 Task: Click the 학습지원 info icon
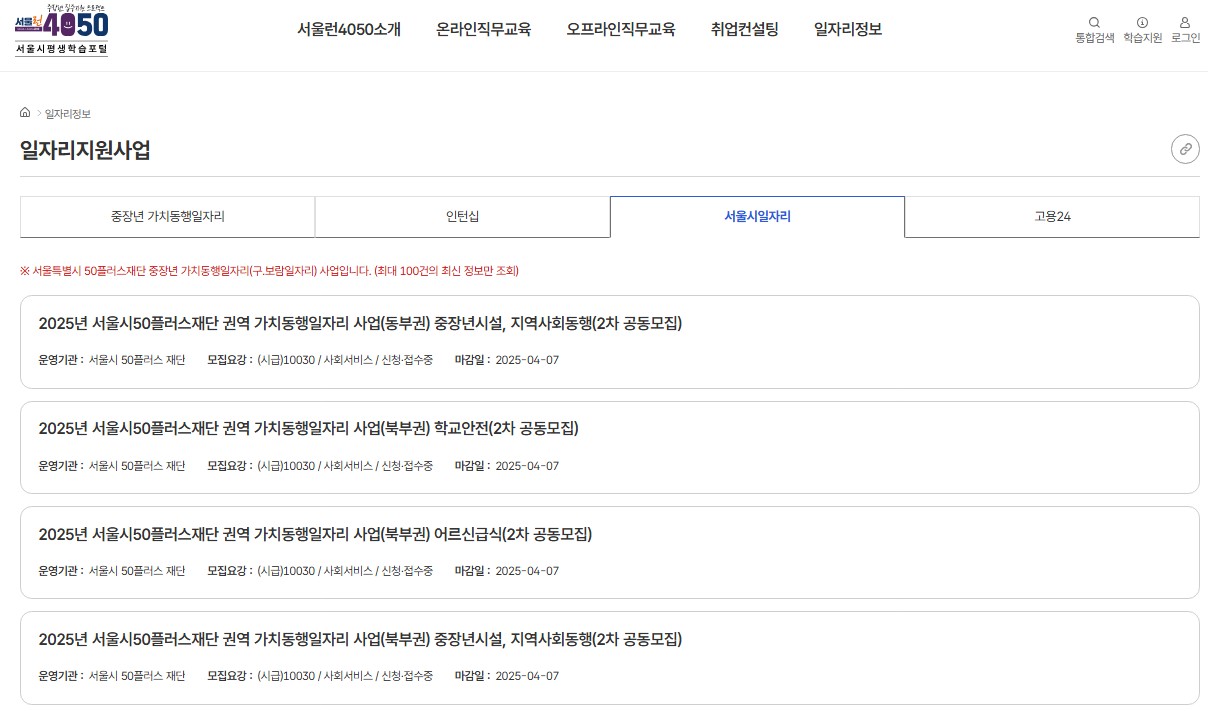coord(1141,28)
